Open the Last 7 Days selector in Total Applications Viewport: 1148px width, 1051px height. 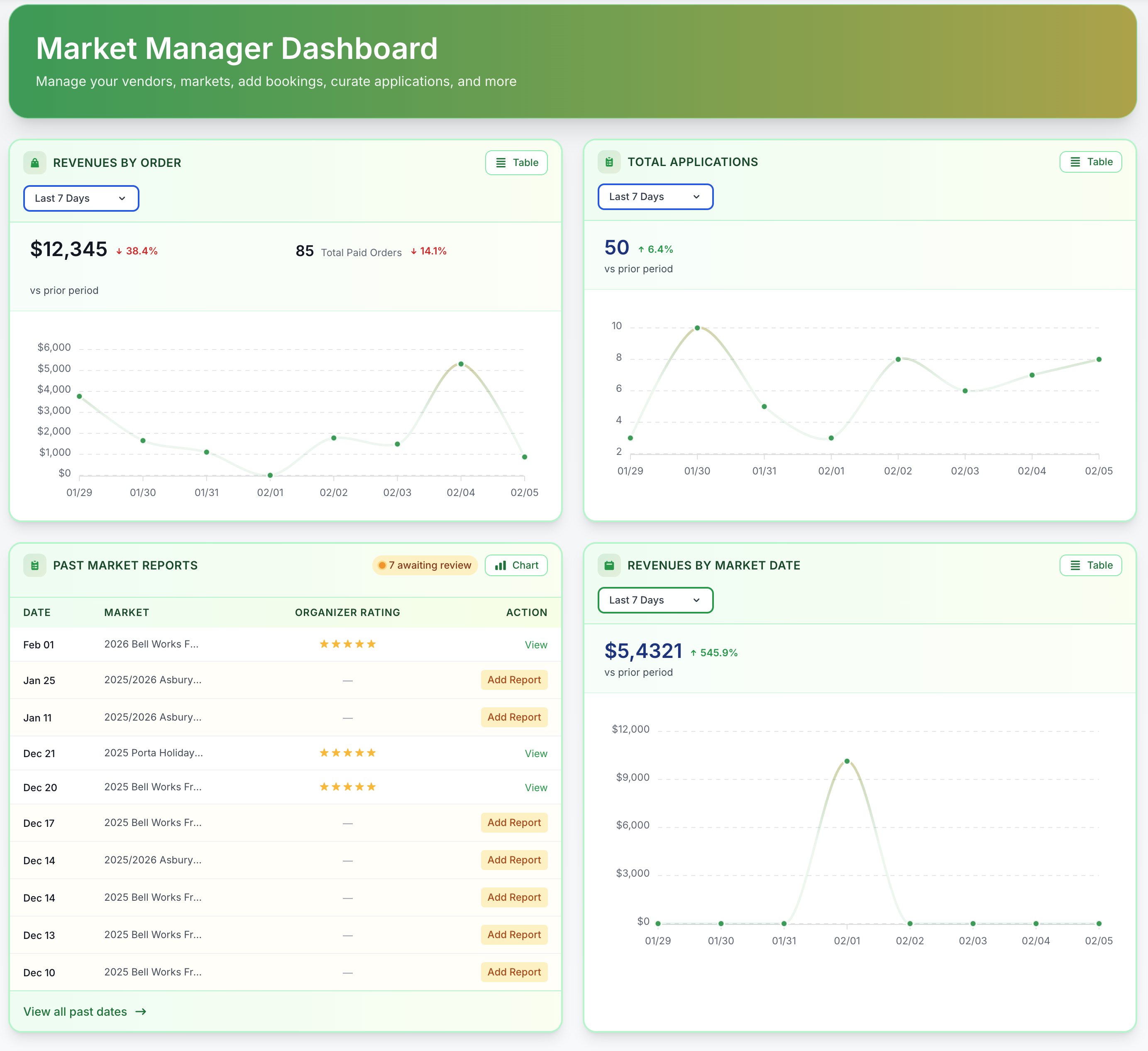[655, 196]
